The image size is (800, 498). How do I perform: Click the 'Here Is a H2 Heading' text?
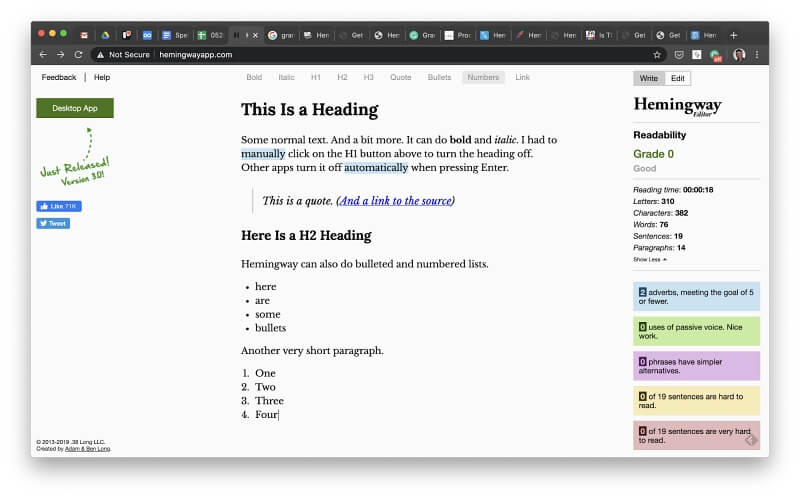coord(306,235)
